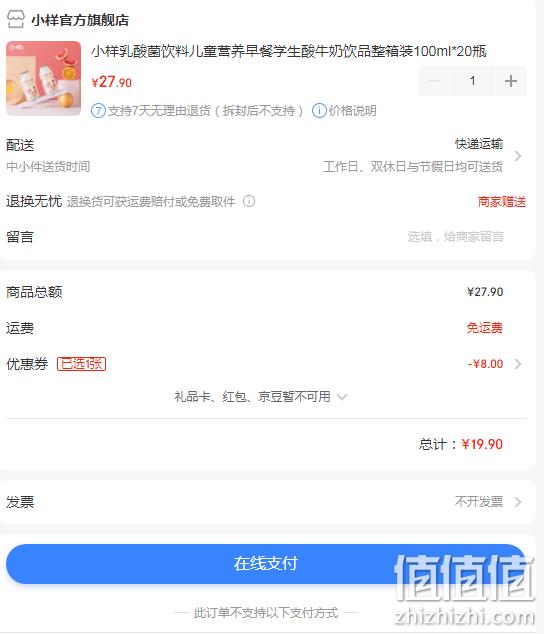Screen dimensions: 544x634
Task: Open 小样官方旗舰店 store name link
Action: [x=80, y=20]
